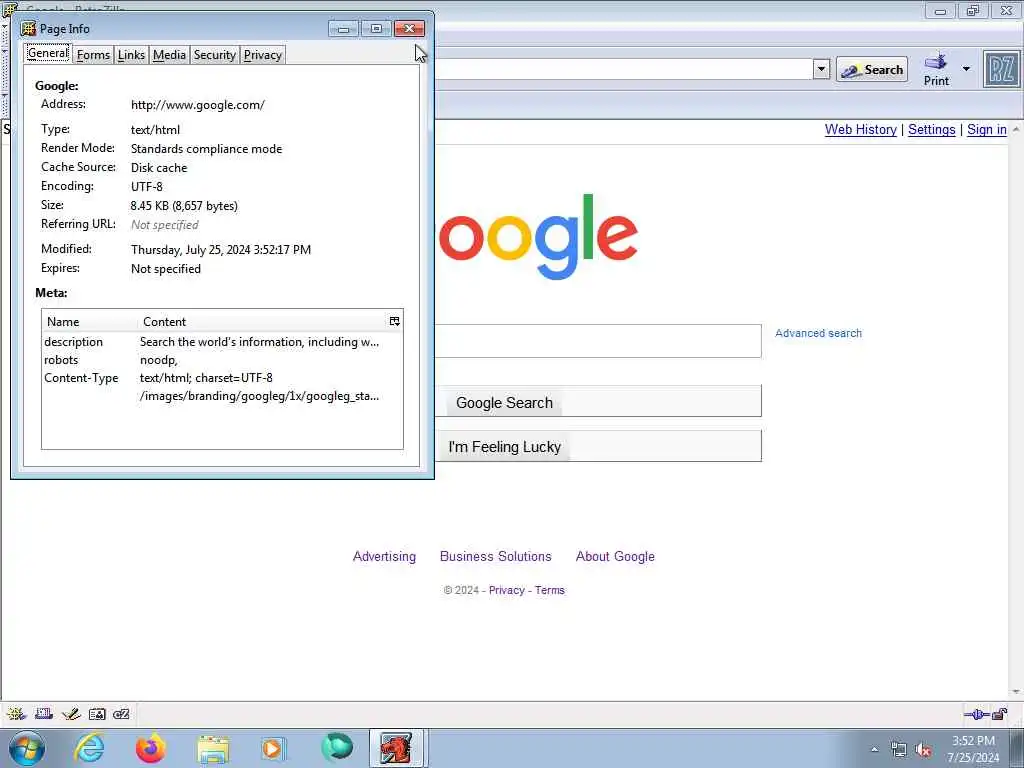Screen dimensions: 1024x768
Task: Open the Advertising footer link
Action: coord(384,556)
